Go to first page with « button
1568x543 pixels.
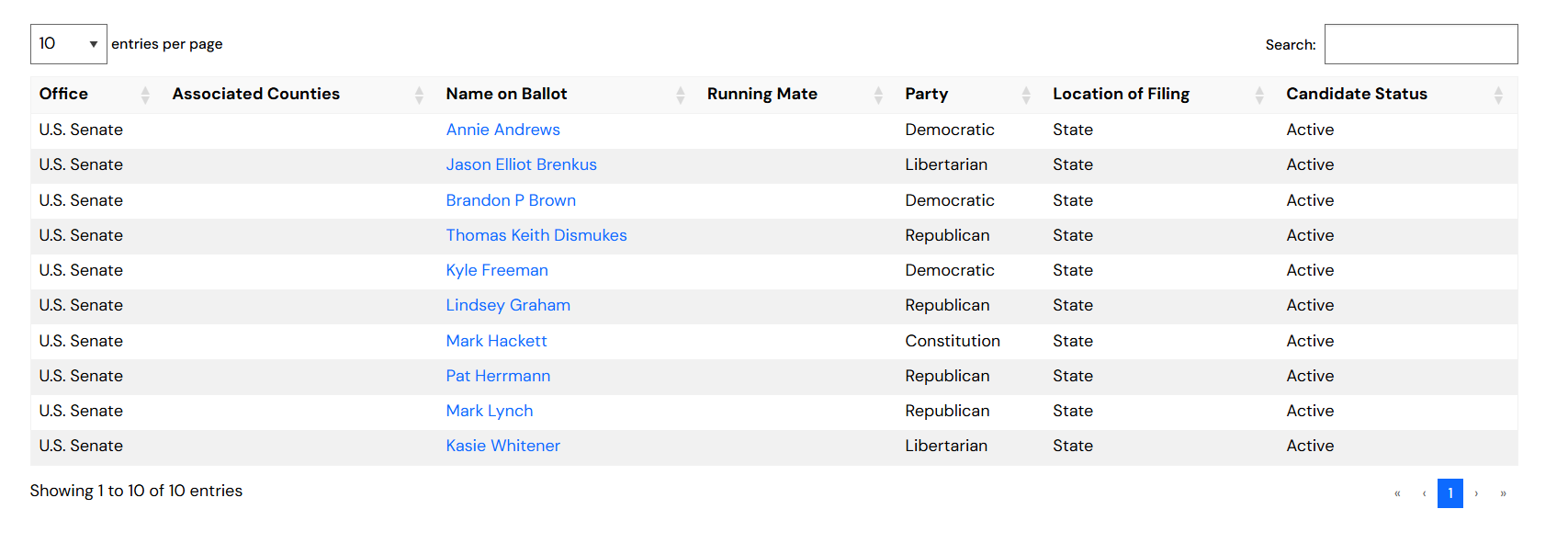coord(1397,493)
